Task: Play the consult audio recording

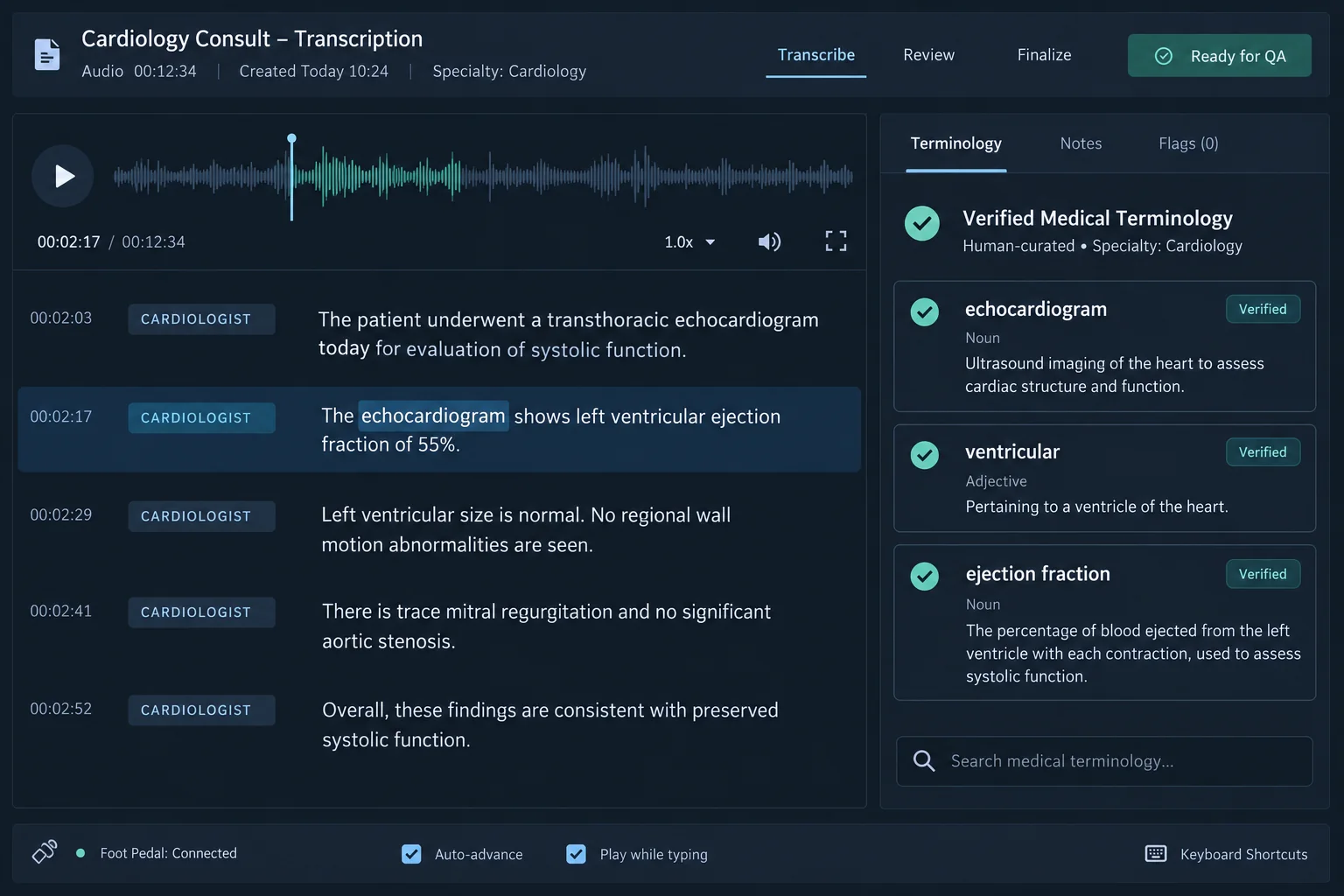Action: click(63, 176)
